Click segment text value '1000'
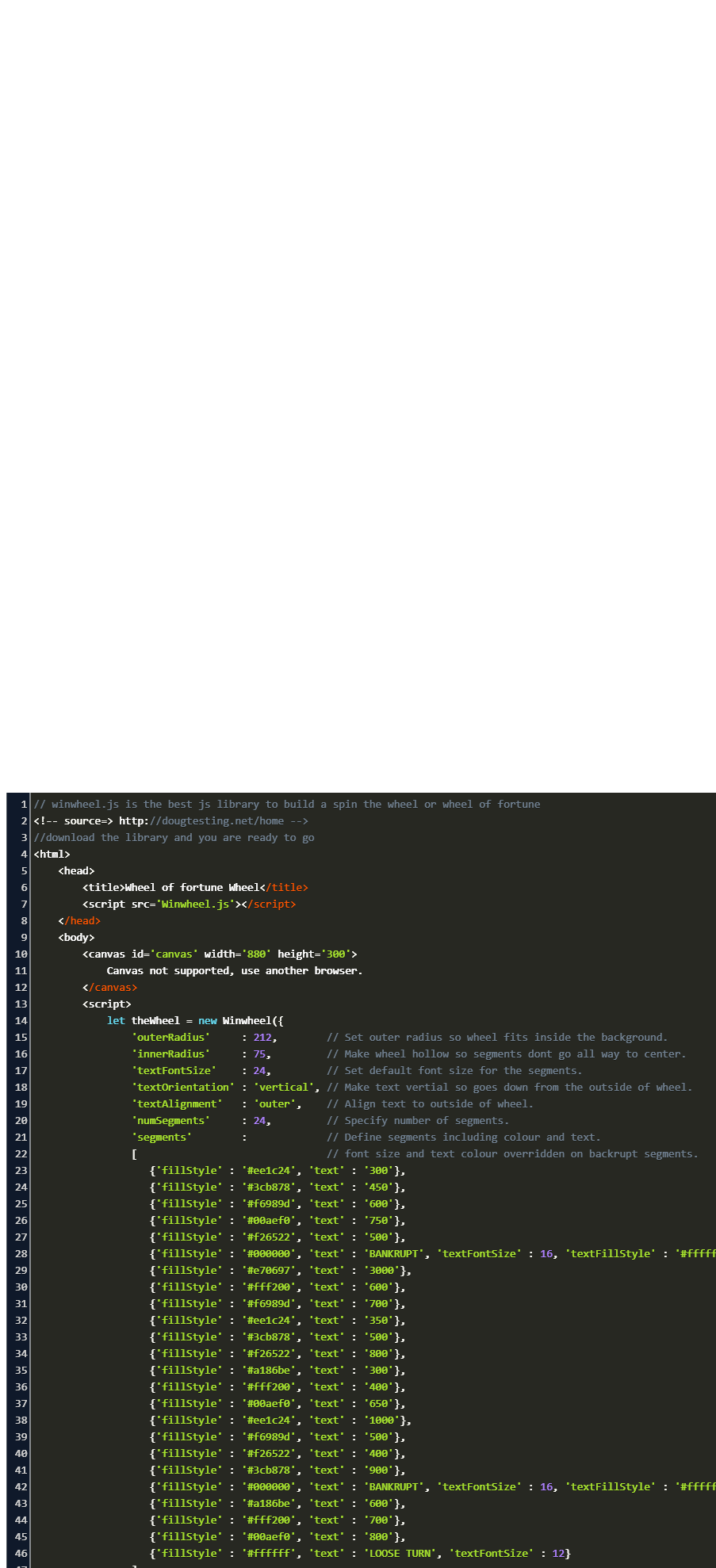Image resolution: width=716 pixels, height=1568 pixels. point(381,1420)
